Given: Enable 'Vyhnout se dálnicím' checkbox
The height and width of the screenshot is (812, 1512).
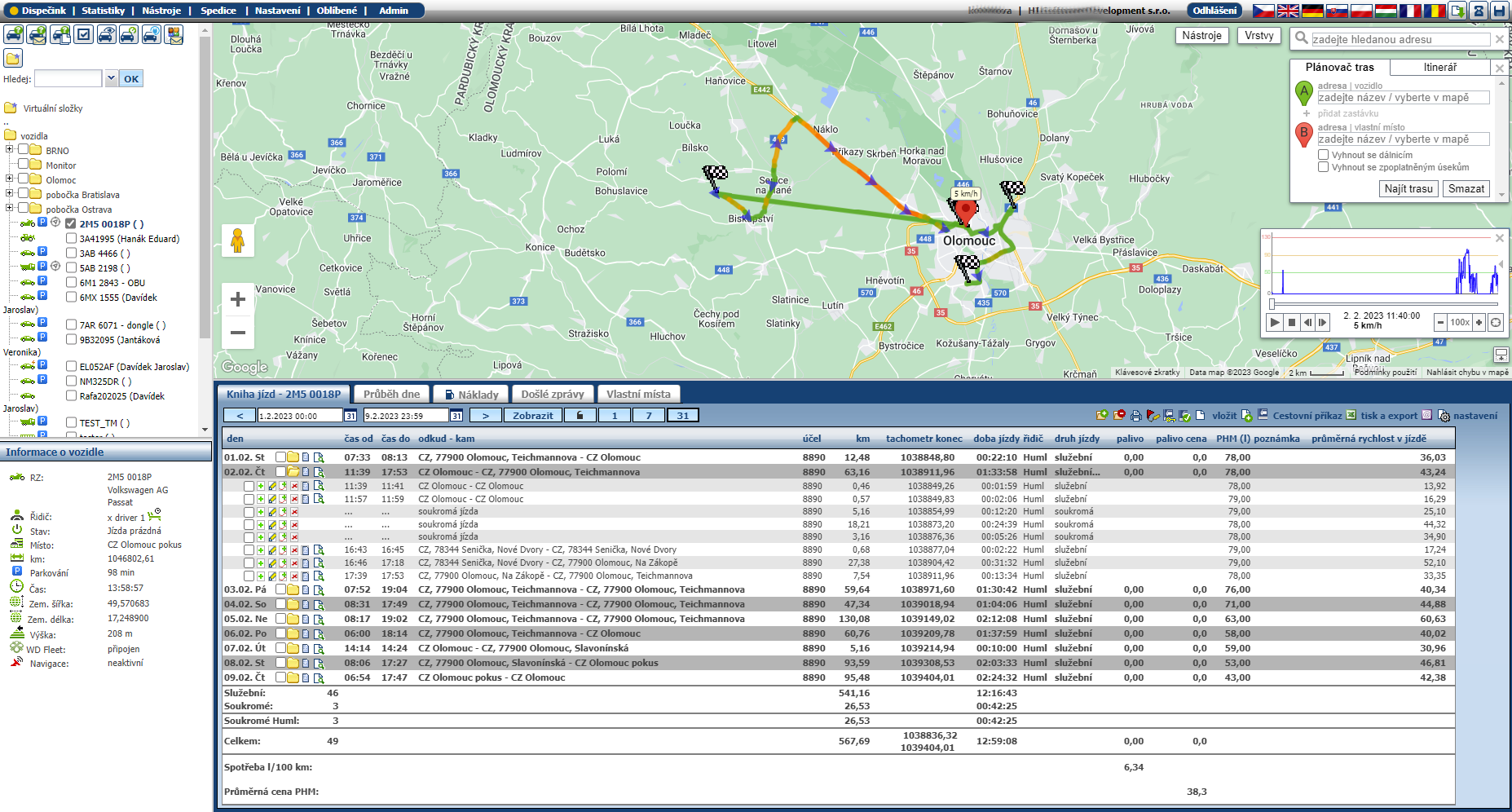Looking at the screenshot, I should 1323,155.
